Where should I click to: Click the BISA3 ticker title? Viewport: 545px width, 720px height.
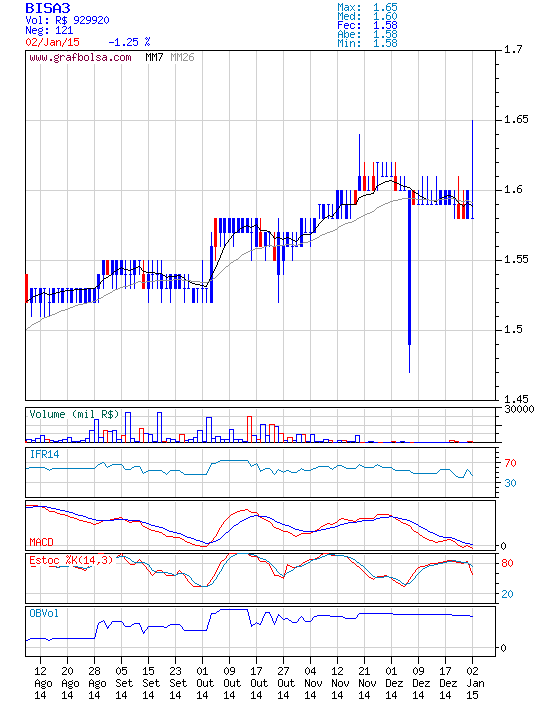[48, 8]
